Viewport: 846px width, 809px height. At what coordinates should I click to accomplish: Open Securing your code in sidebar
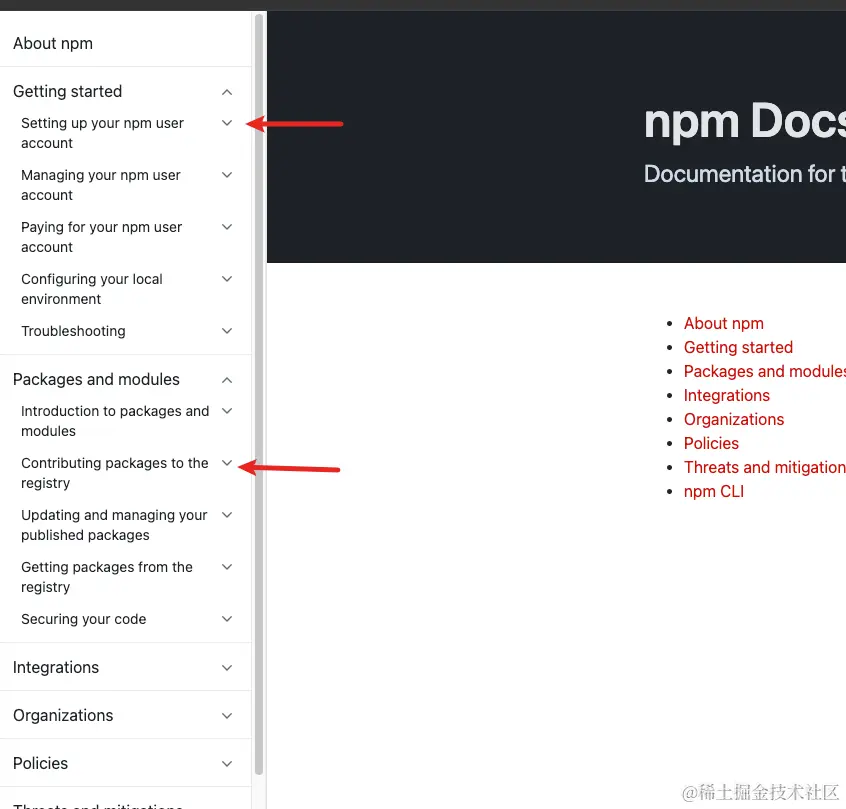tap(84, 619)
